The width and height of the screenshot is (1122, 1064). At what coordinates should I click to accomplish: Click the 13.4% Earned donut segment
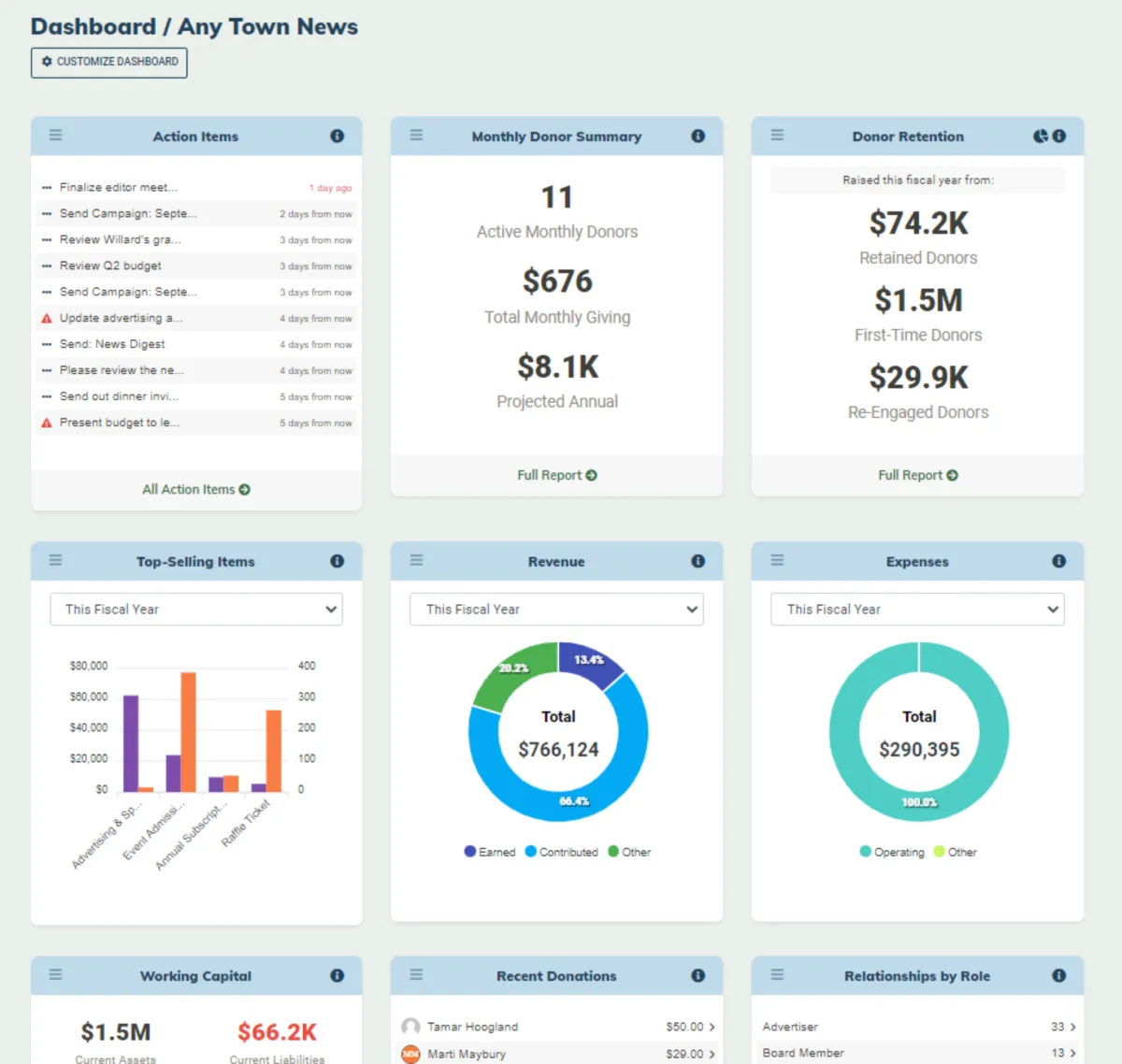point(587,662)
